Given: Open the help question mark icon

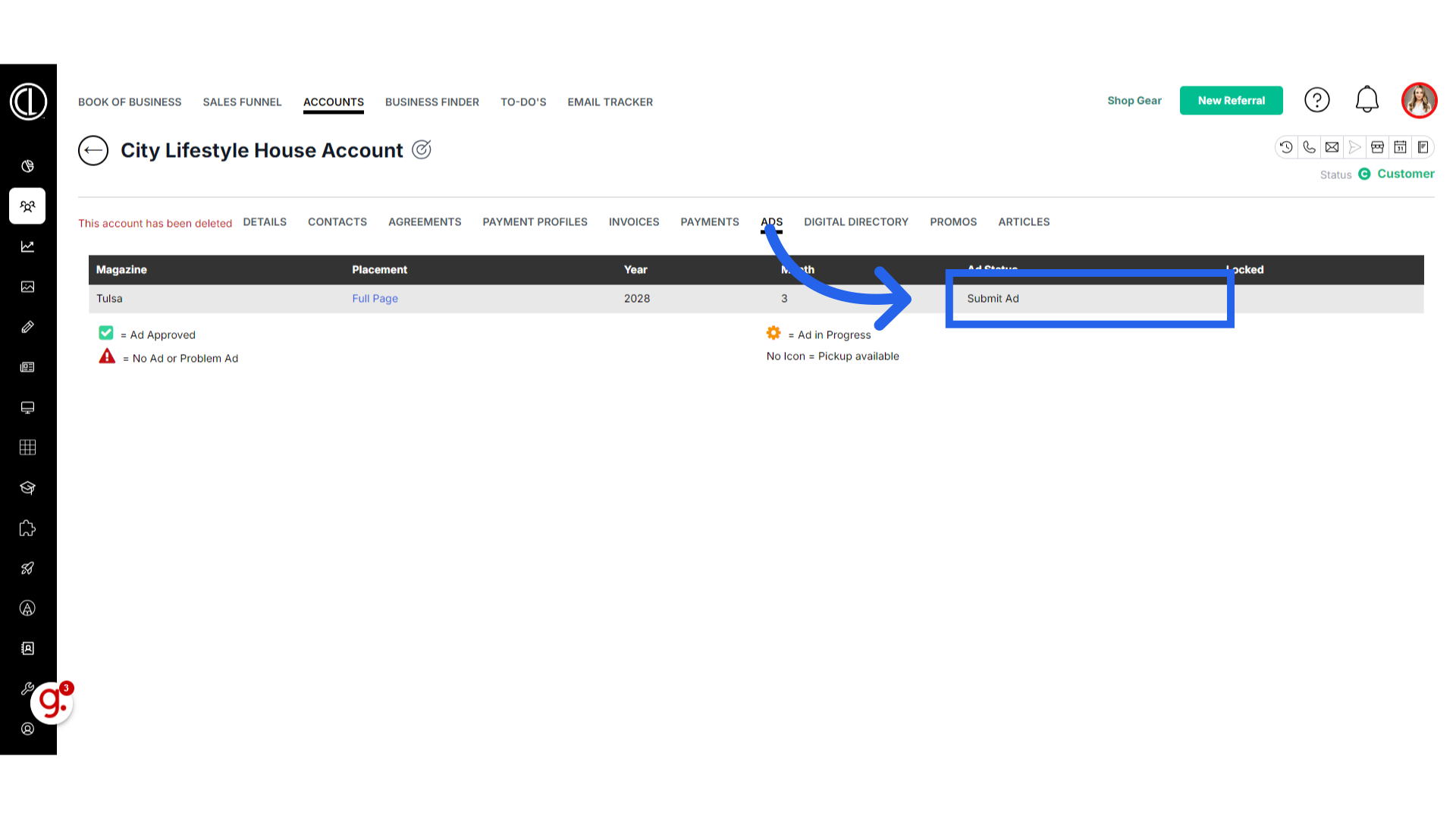Looking at the screenshot, I should coord(1317,100).
